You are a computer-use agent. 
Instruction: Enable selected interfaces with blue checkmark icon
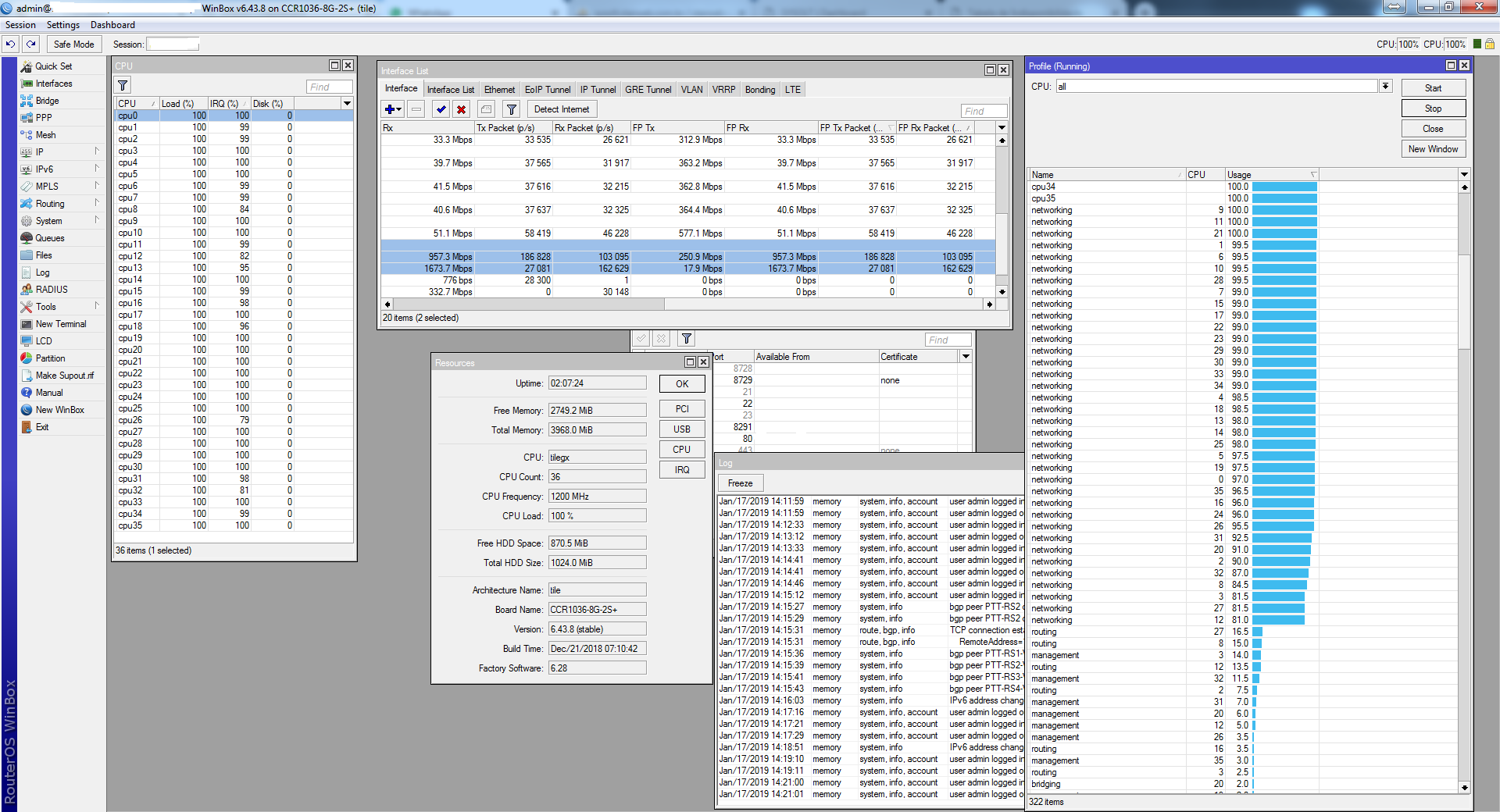441,109
